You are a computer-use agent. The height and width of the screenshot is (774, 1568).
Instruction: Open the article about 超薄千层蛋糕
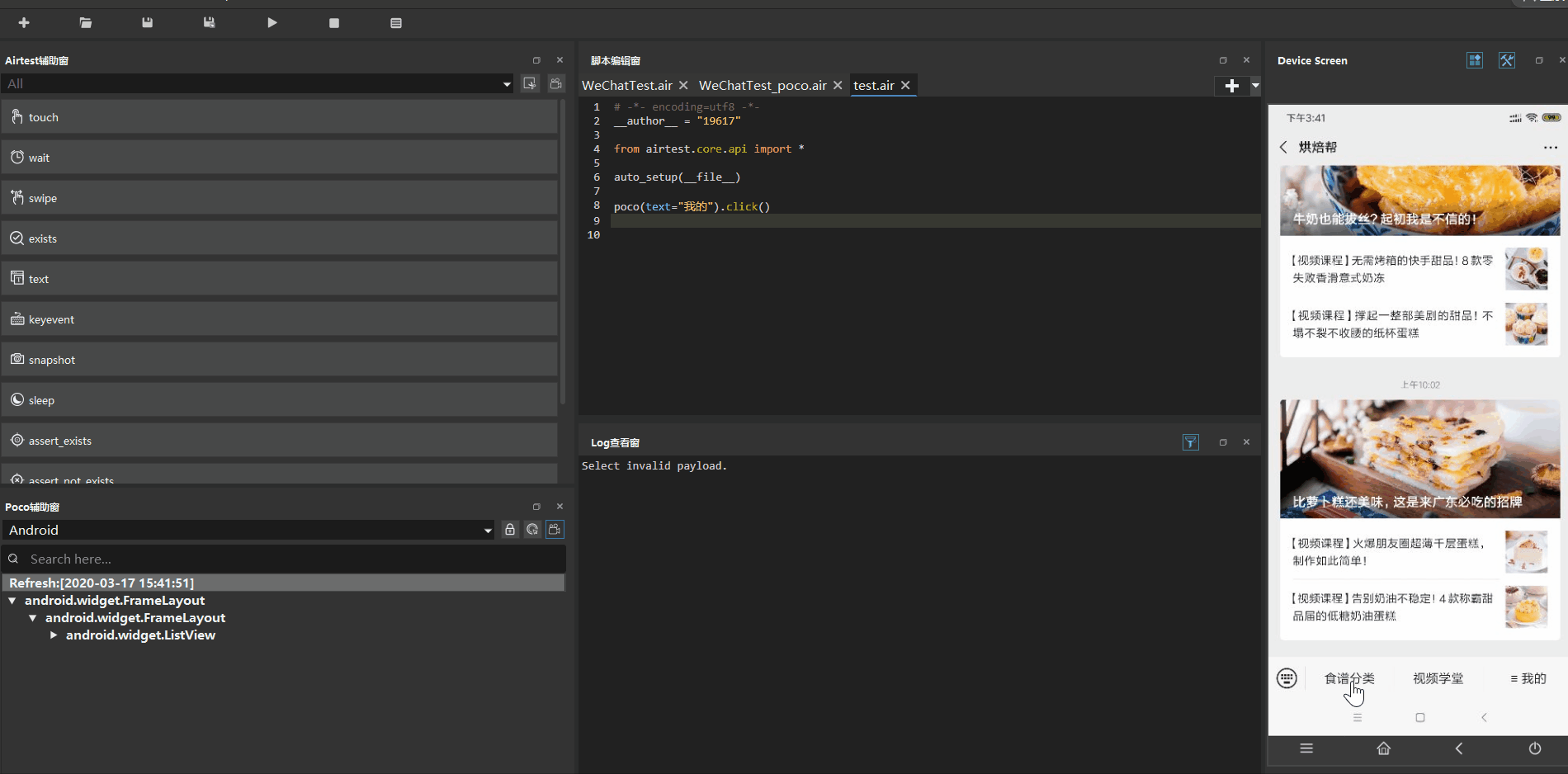click(1419, 552)
